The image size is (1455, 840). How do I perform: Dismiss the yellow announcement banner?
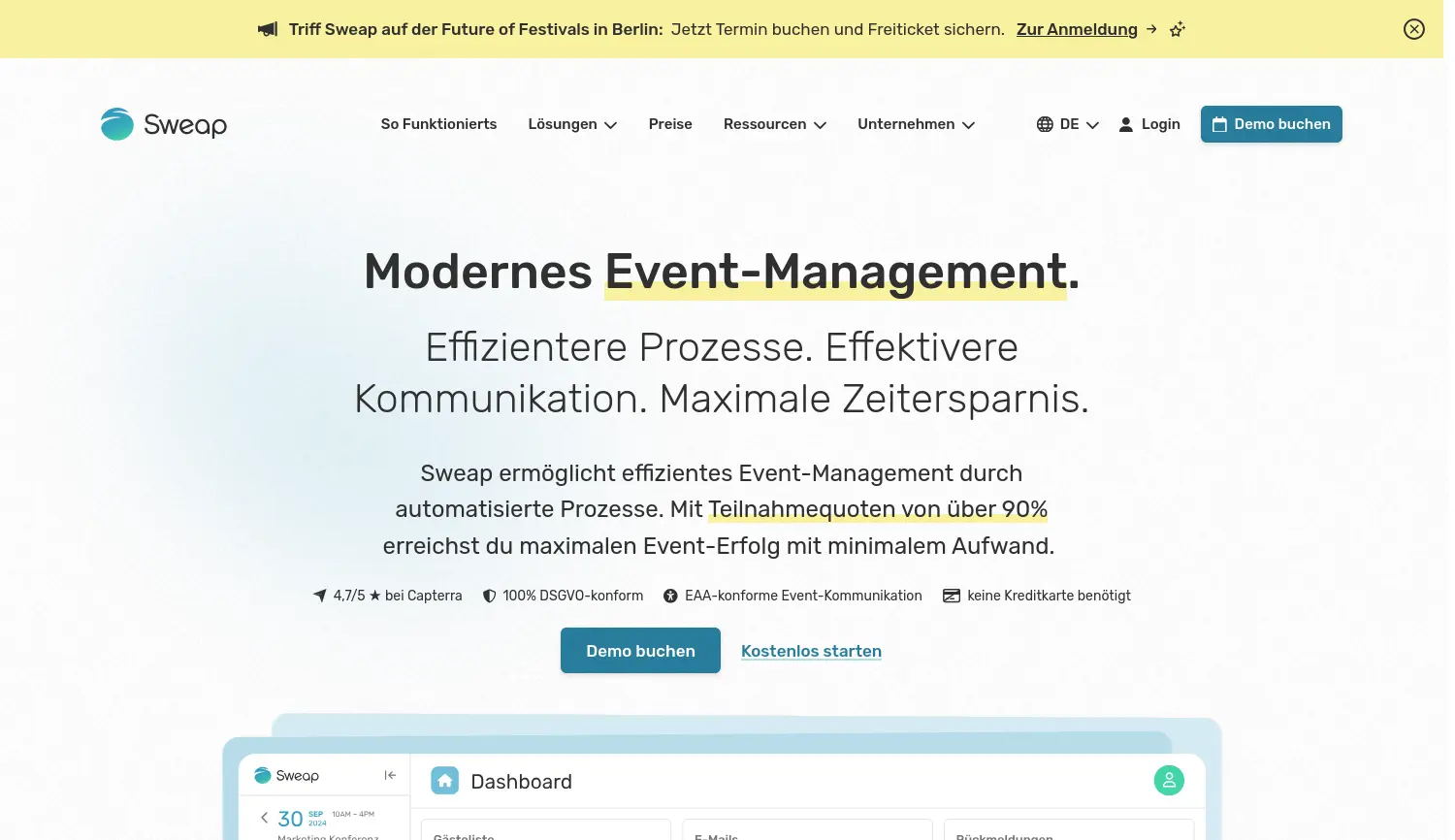[x=1413, y=29]
